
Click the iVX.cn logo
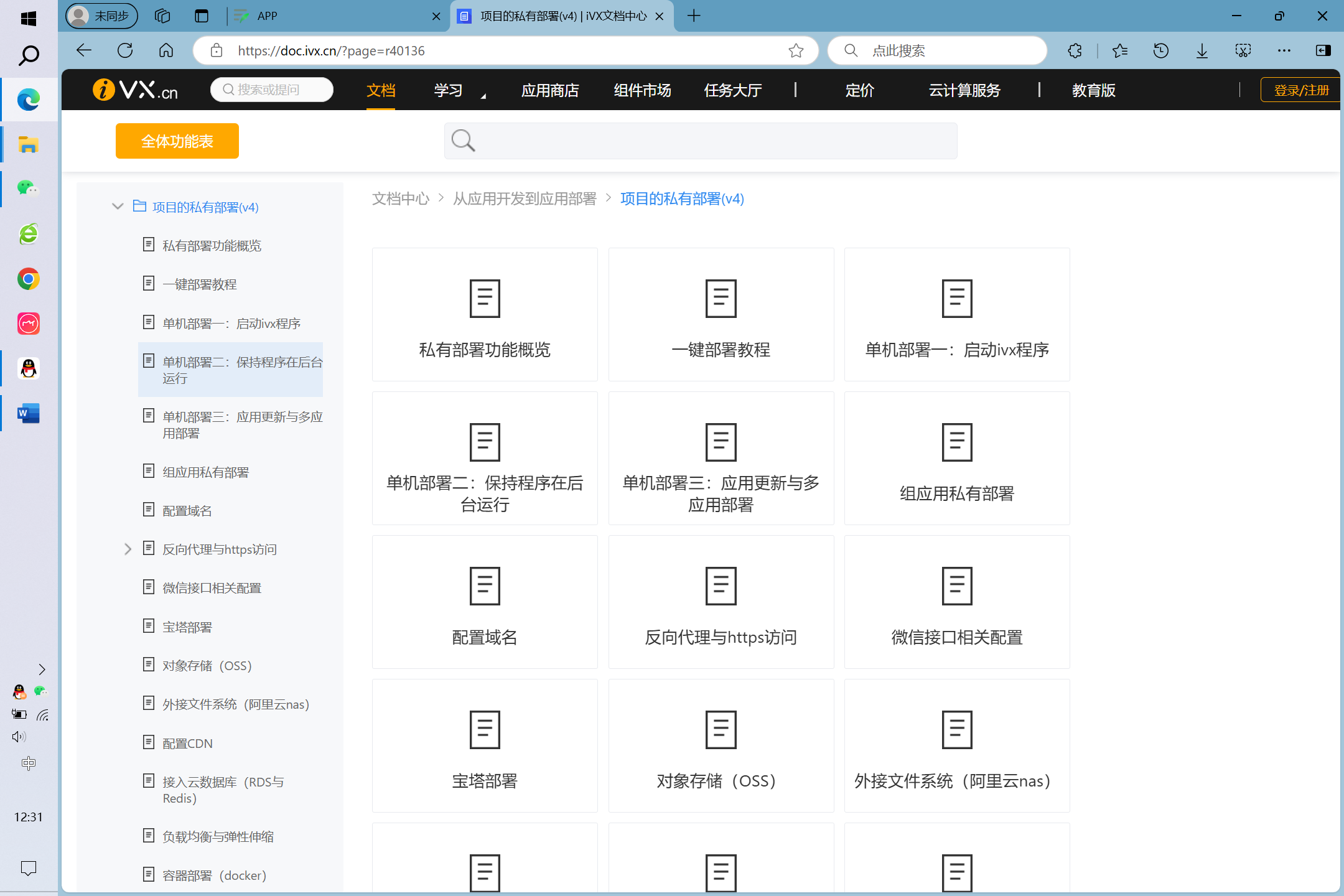tap(135, 90)
